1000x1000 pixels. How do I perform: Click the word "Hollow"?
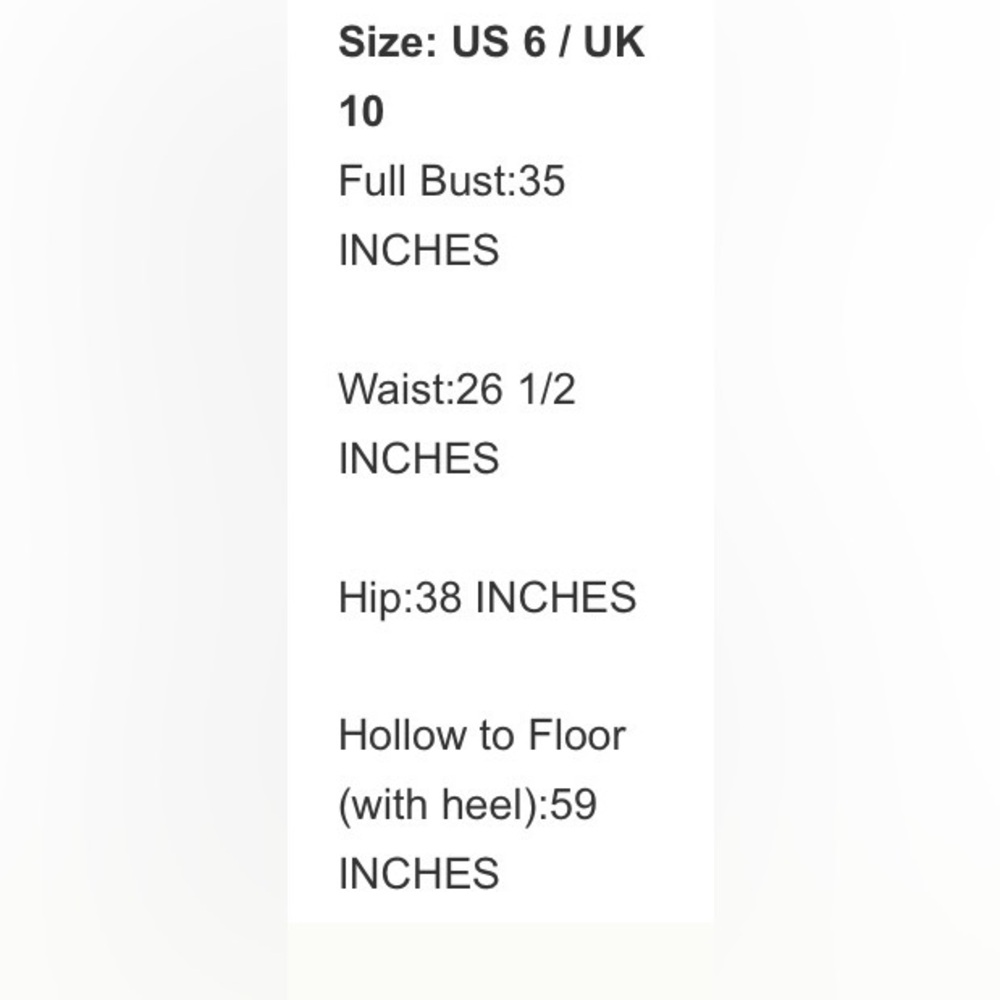[402, 735]
